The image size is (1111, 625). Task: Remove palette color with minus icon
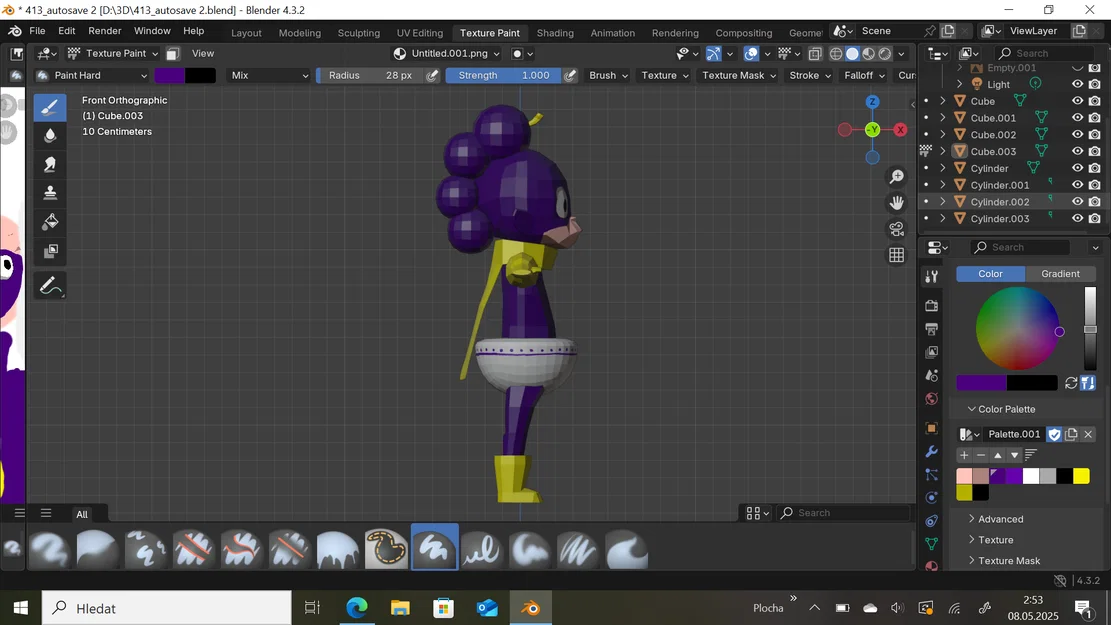point(981,455)
